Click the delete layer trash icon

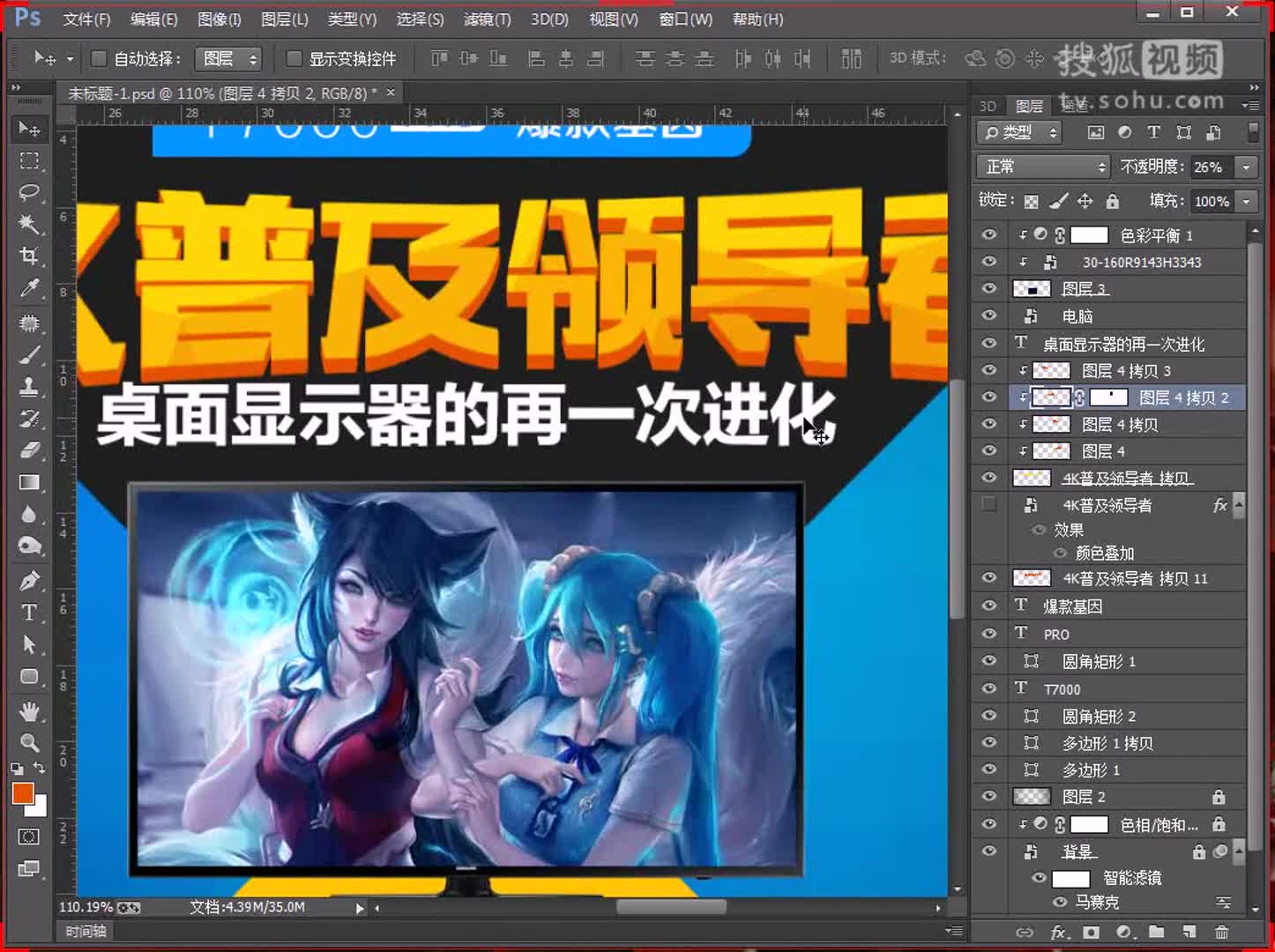(1221, 932)
